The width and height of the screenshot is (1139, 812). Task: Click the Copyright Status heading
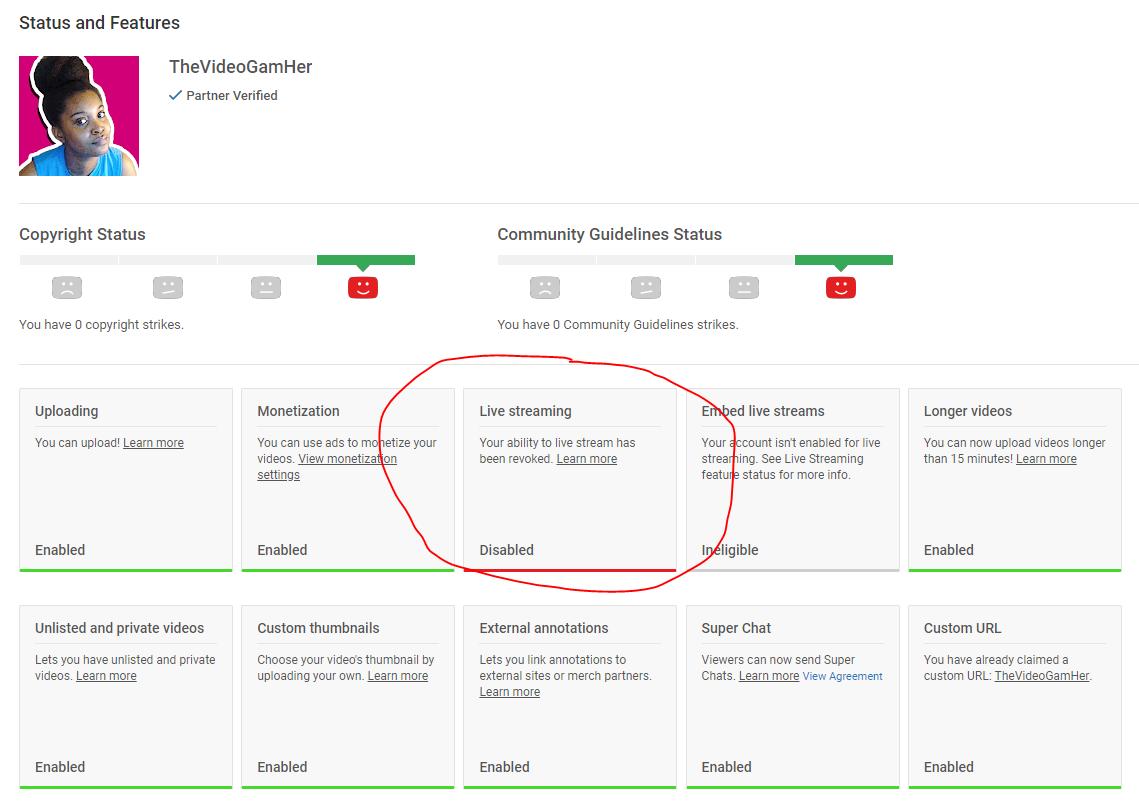(82, 235)
